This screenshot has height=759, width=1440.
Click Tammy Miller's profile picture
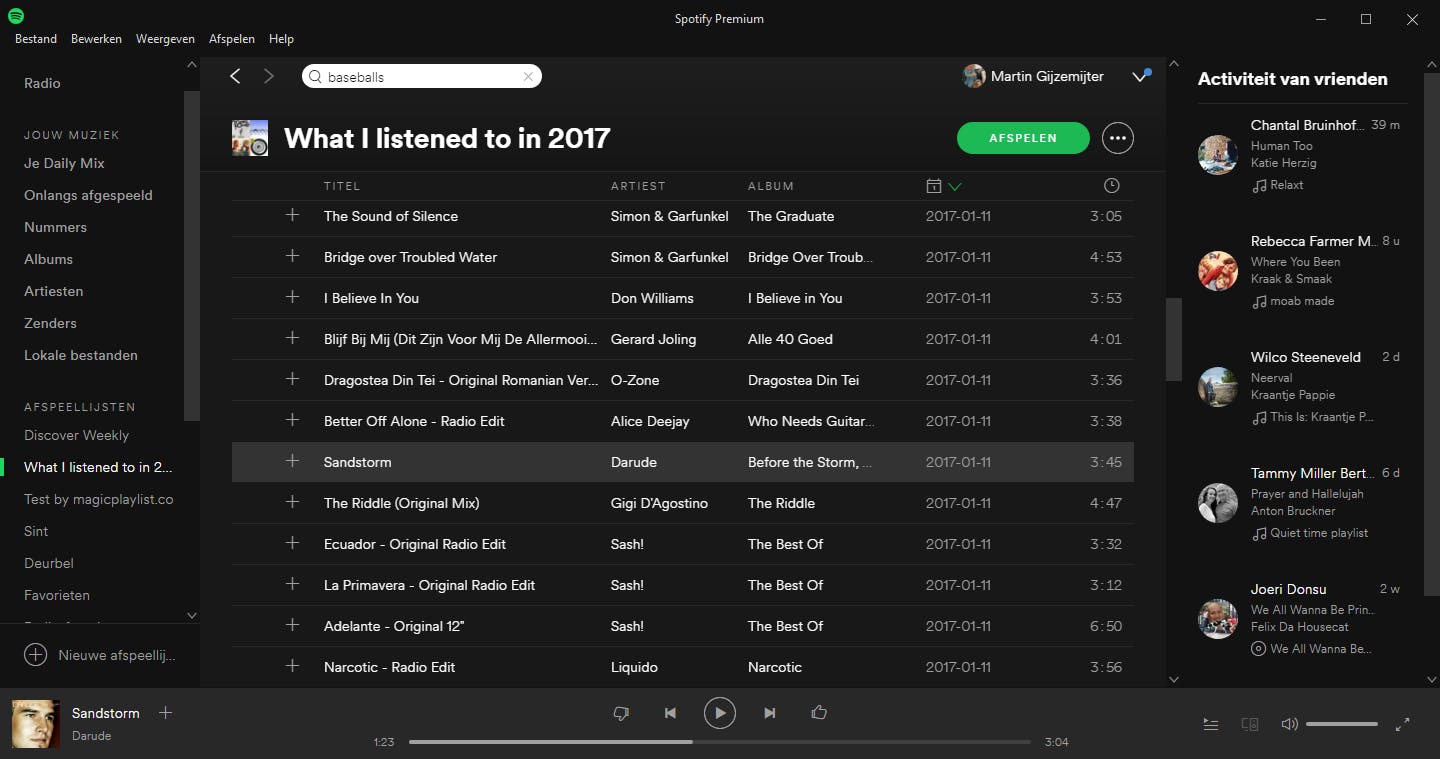1218,503
